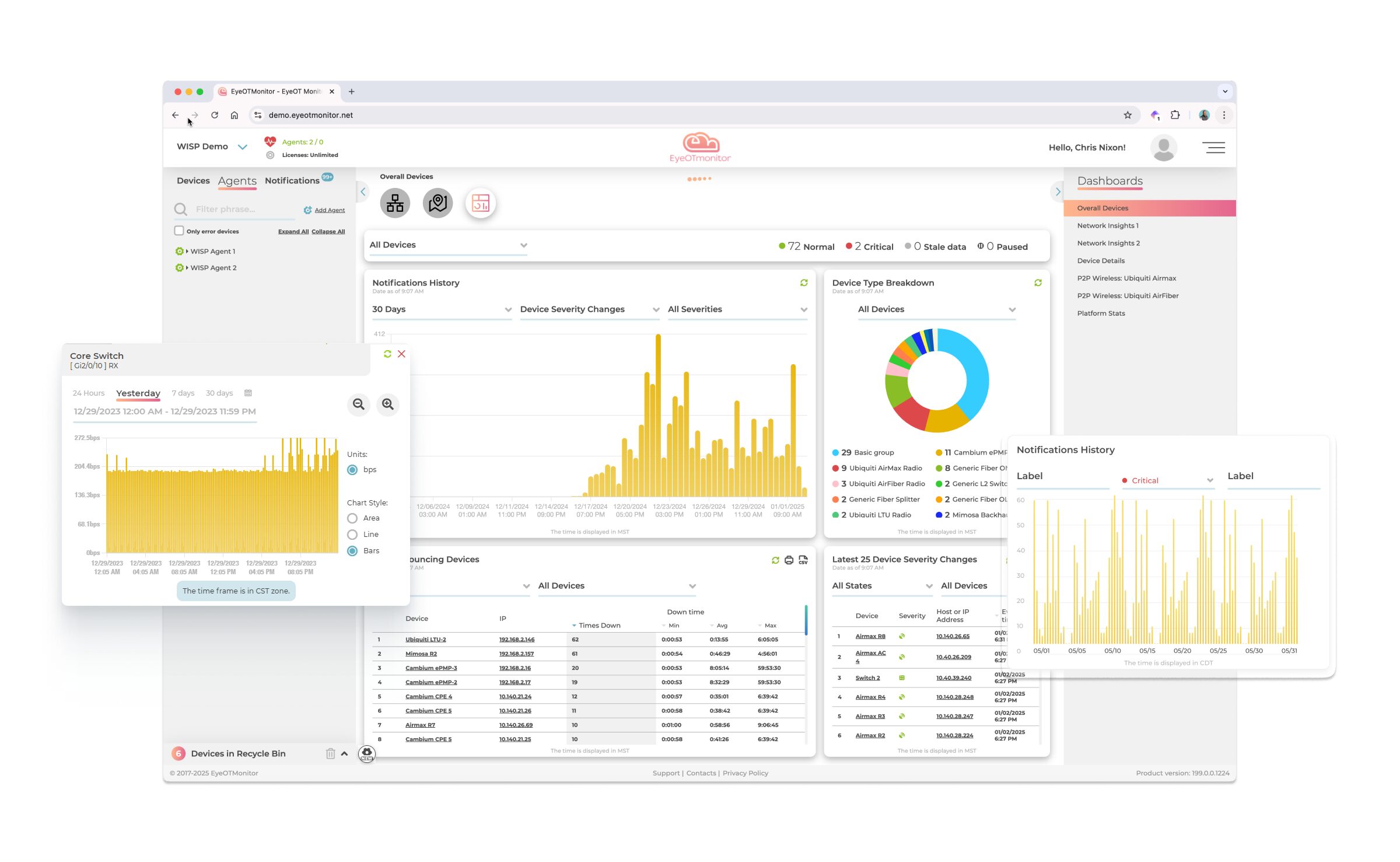Click the Add Agent gear icon
1400x862 pixels.
click(307, 210)
